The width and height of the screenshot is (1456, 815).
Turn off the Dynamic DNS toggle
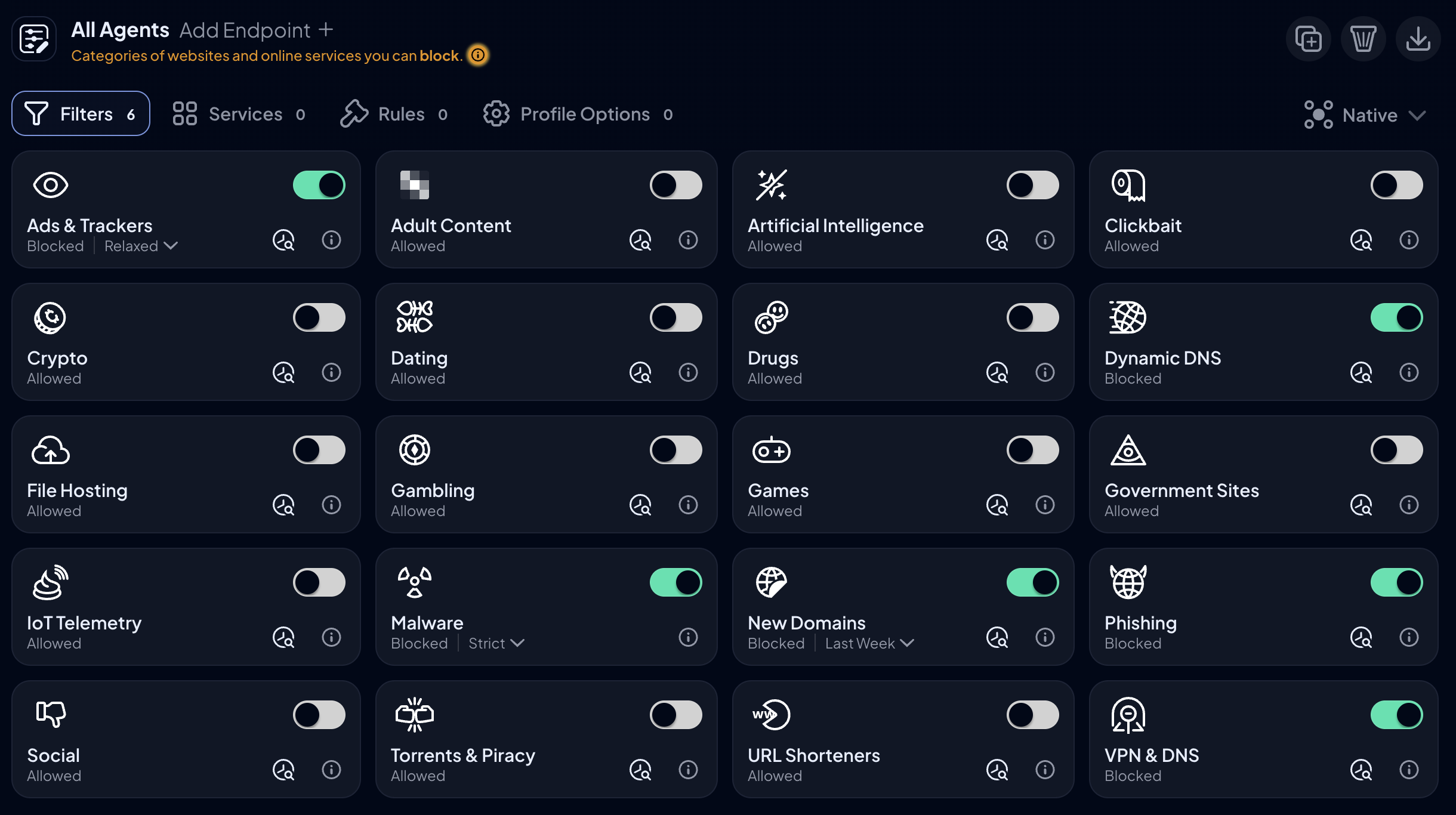point(1397,317)
